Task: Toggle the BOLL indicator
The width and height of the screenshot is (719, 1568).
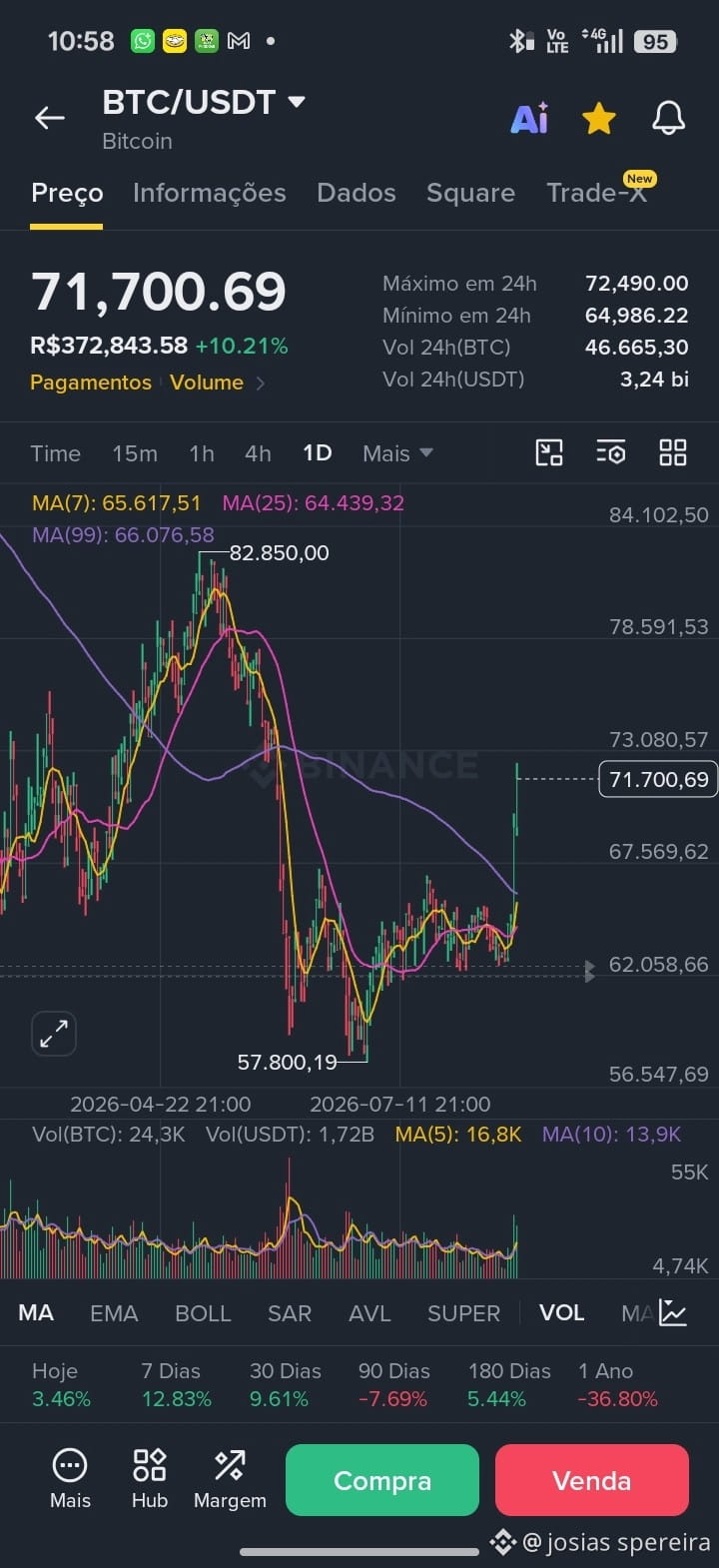Action: click(x=203, y=1313)
